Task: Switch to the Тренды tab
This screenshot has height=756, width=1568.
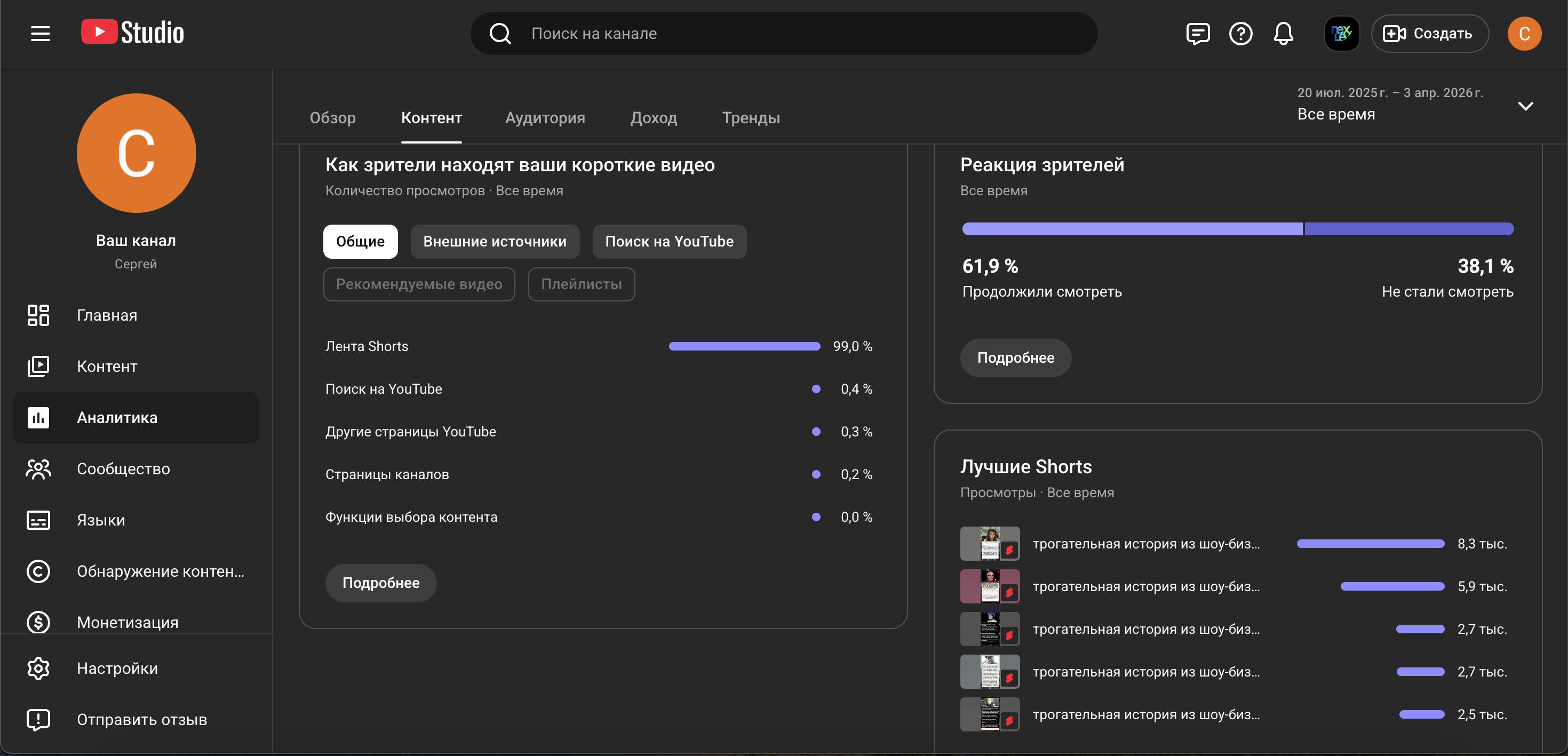Action: coord(751,117)
